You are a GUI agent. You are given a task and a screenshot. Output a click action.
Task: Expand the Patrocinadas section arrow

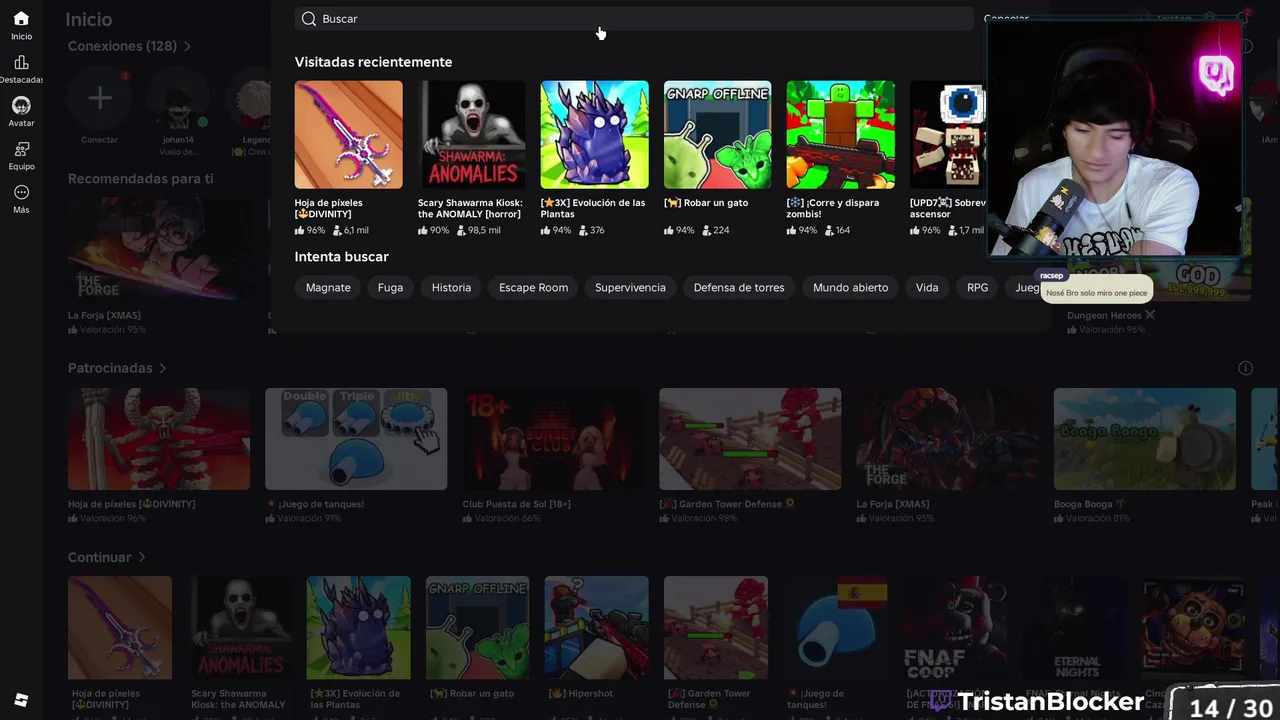[162, 368]
